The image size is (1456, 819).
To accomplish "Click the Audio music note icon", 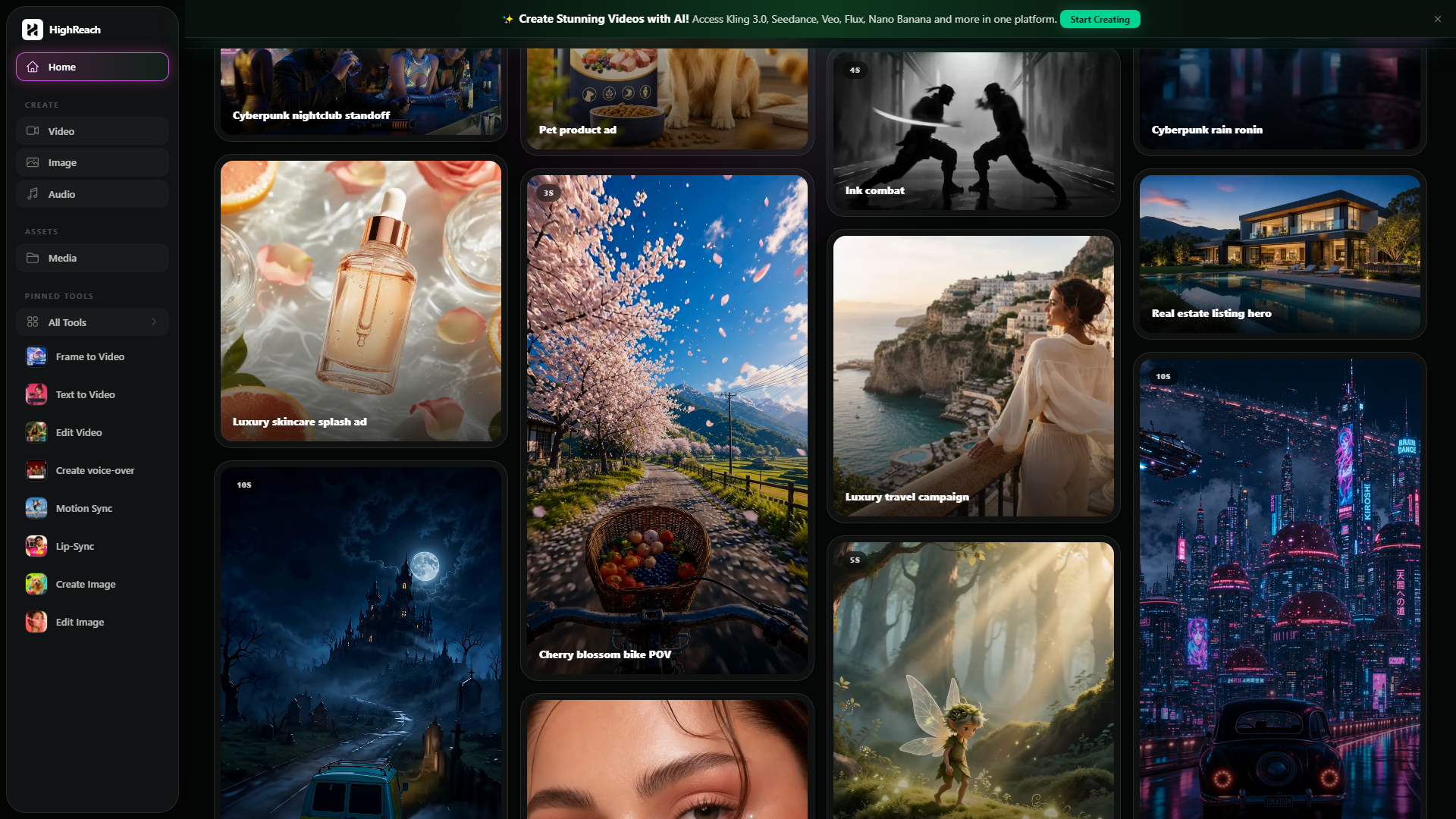I will pos(33,194).
